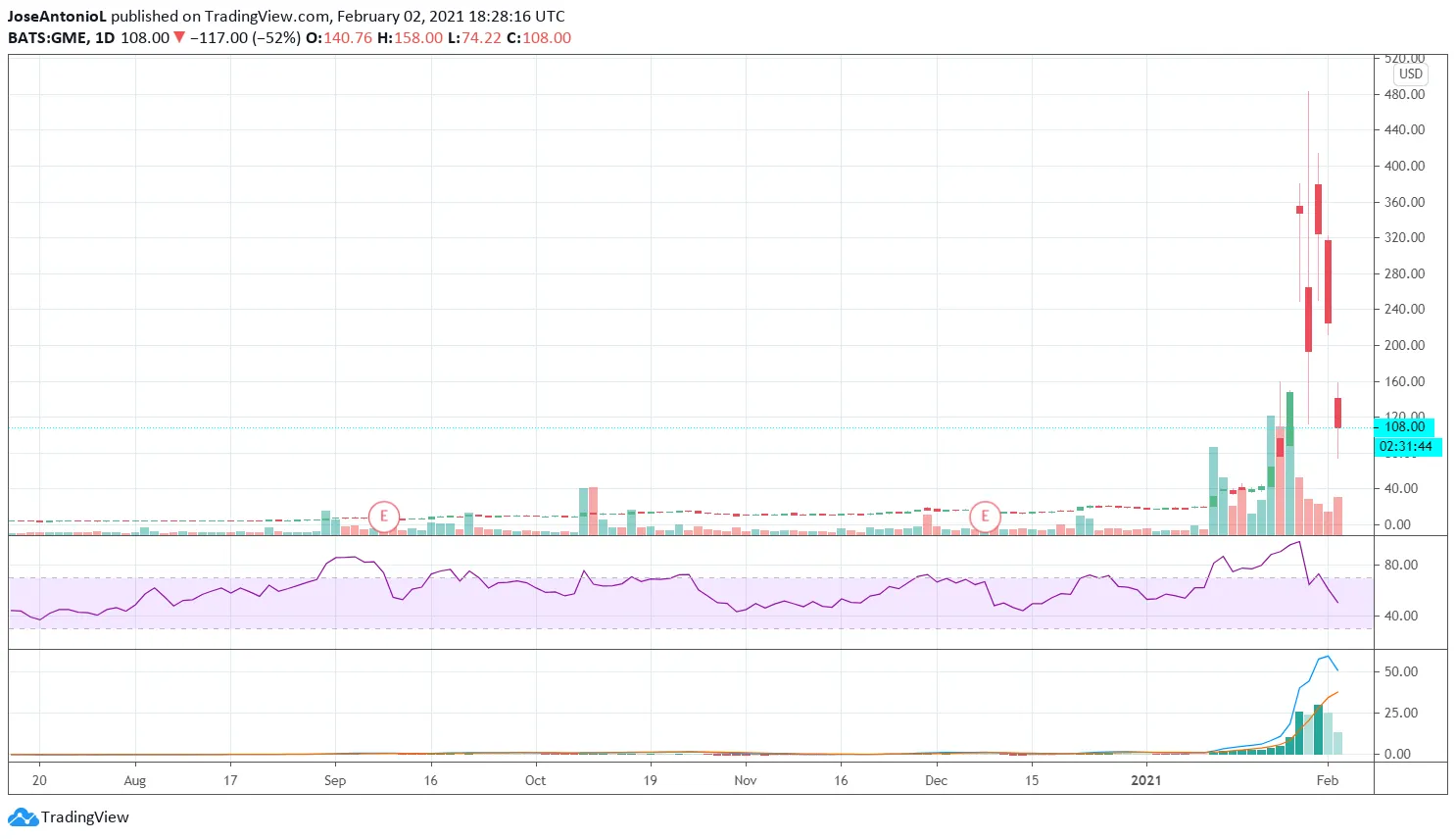1456x840 pixels.
Task: Click the USD currency label on price axis
Action: point(1410,74)
